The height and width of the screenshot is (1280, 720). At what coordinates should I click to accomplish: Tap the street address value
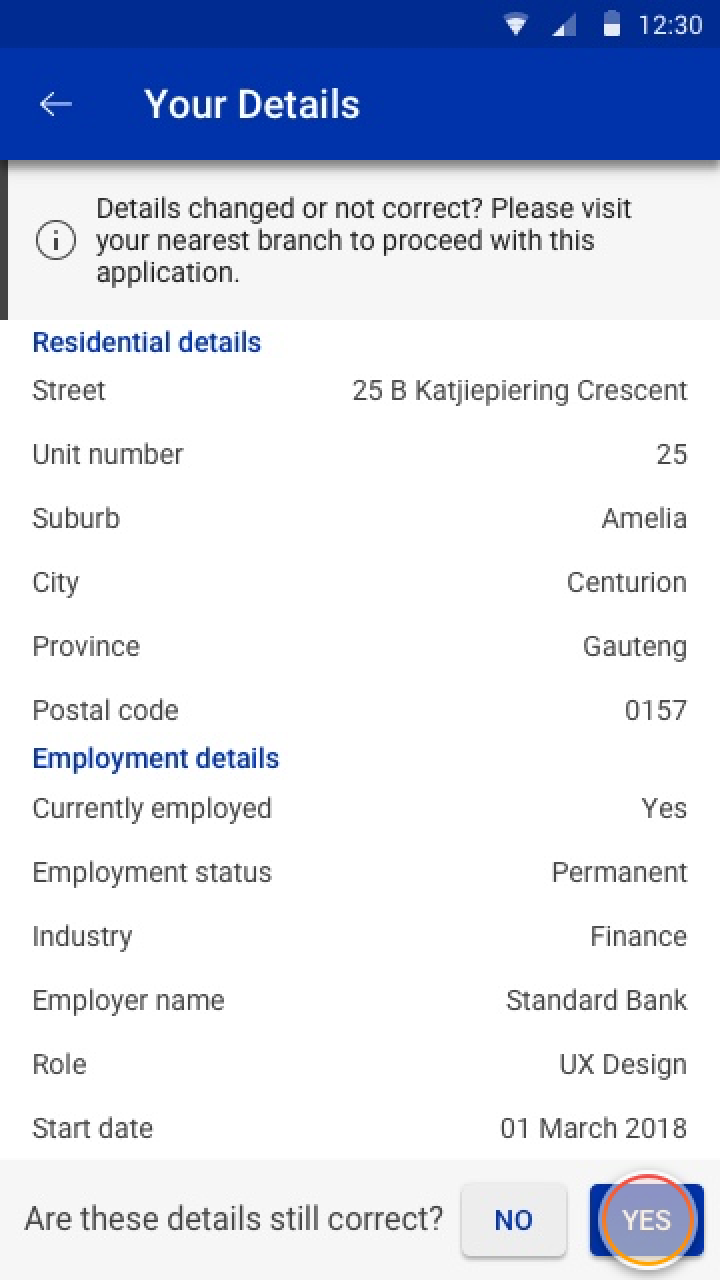point(520,390)
